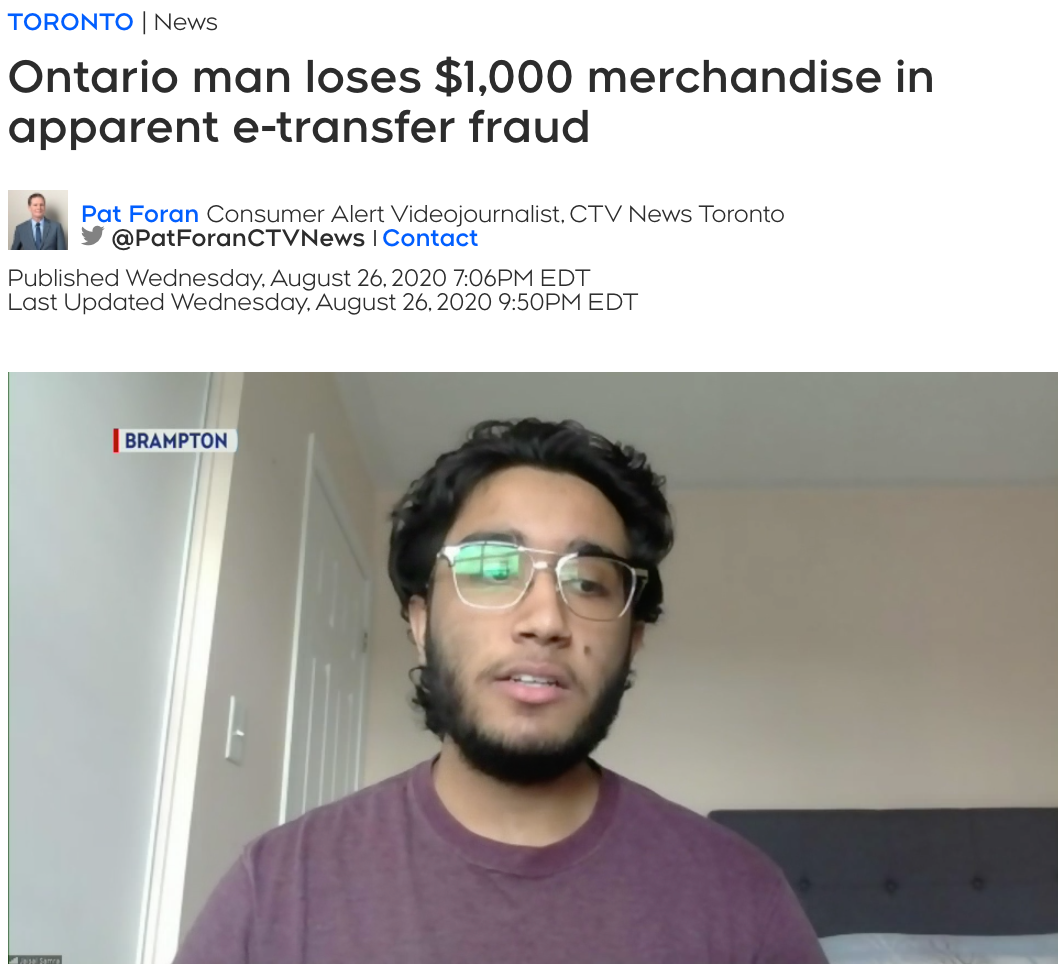Click the white closet door in the video

click(326, 627)
